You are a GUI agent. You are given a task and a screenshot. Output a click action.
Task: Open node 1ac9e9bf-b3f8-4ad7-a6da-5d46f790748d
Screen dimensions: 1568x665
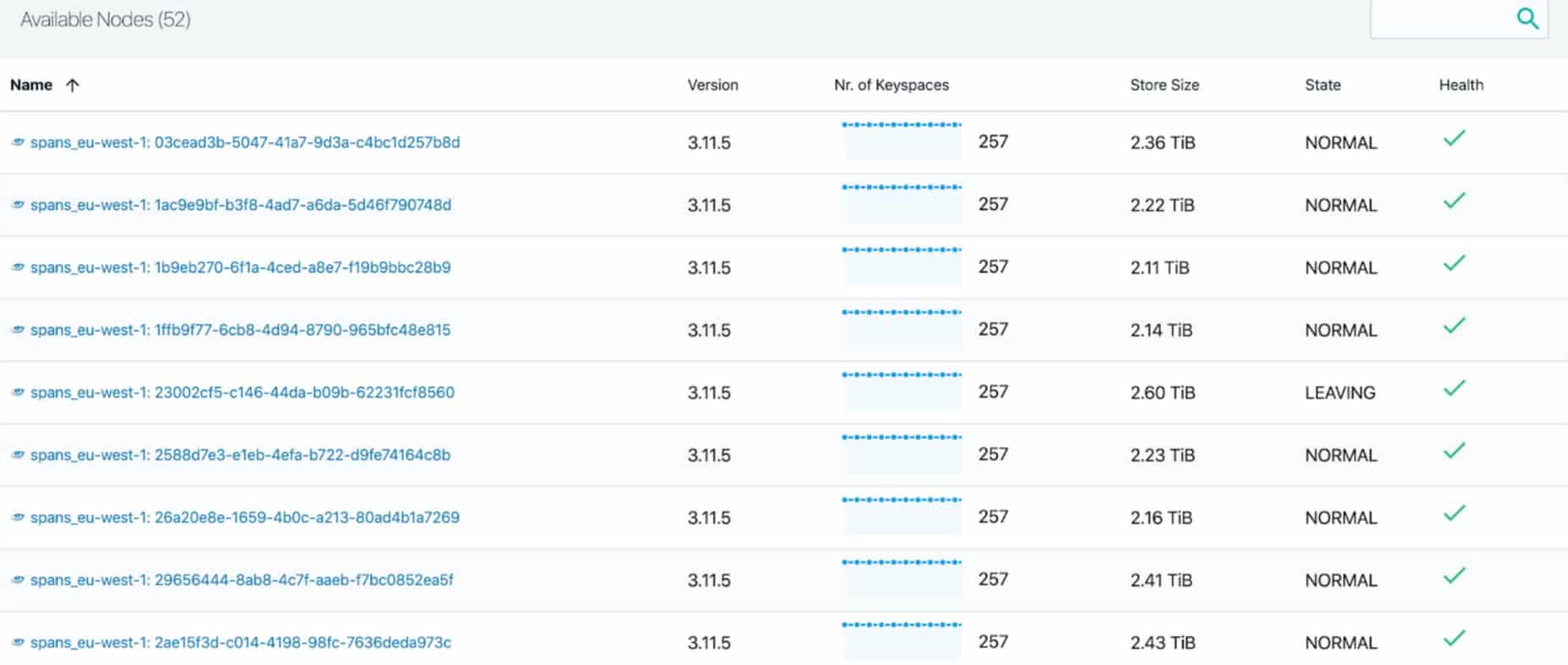[241, 205]
